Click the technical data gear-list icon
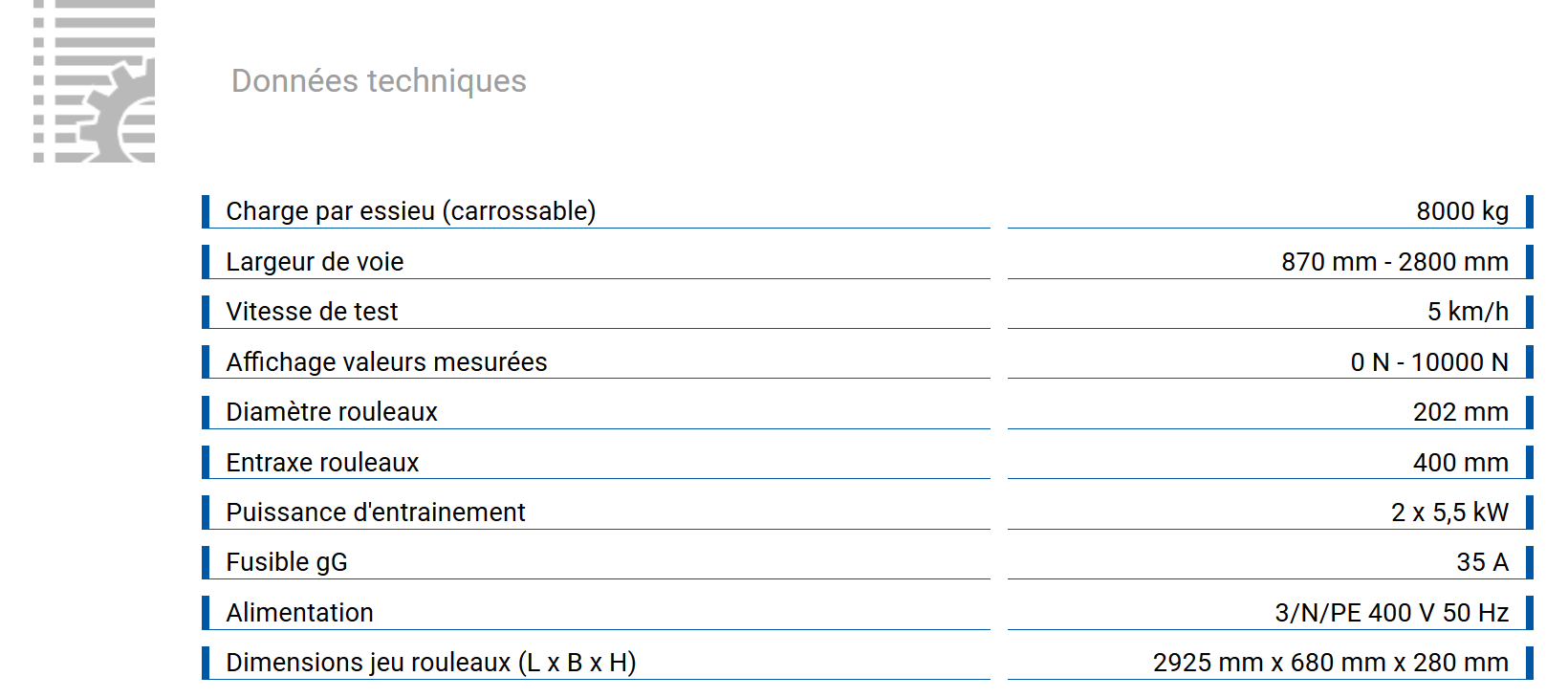The image size is (1568, 698). pos(94,81)
